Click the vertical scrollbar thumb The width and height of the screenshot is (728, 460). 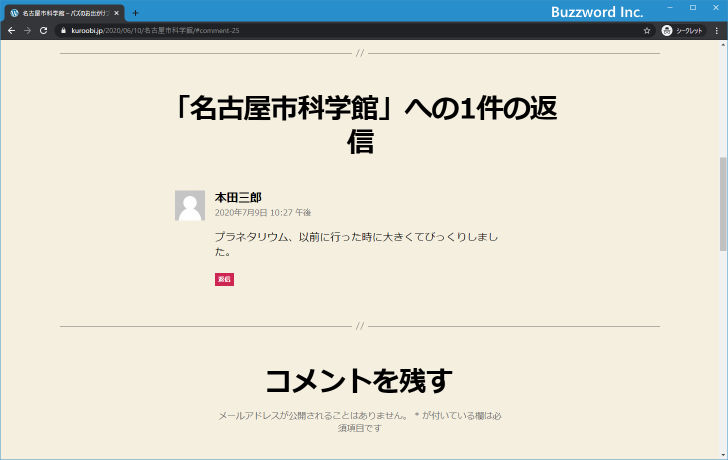click(x=723, y=204)
